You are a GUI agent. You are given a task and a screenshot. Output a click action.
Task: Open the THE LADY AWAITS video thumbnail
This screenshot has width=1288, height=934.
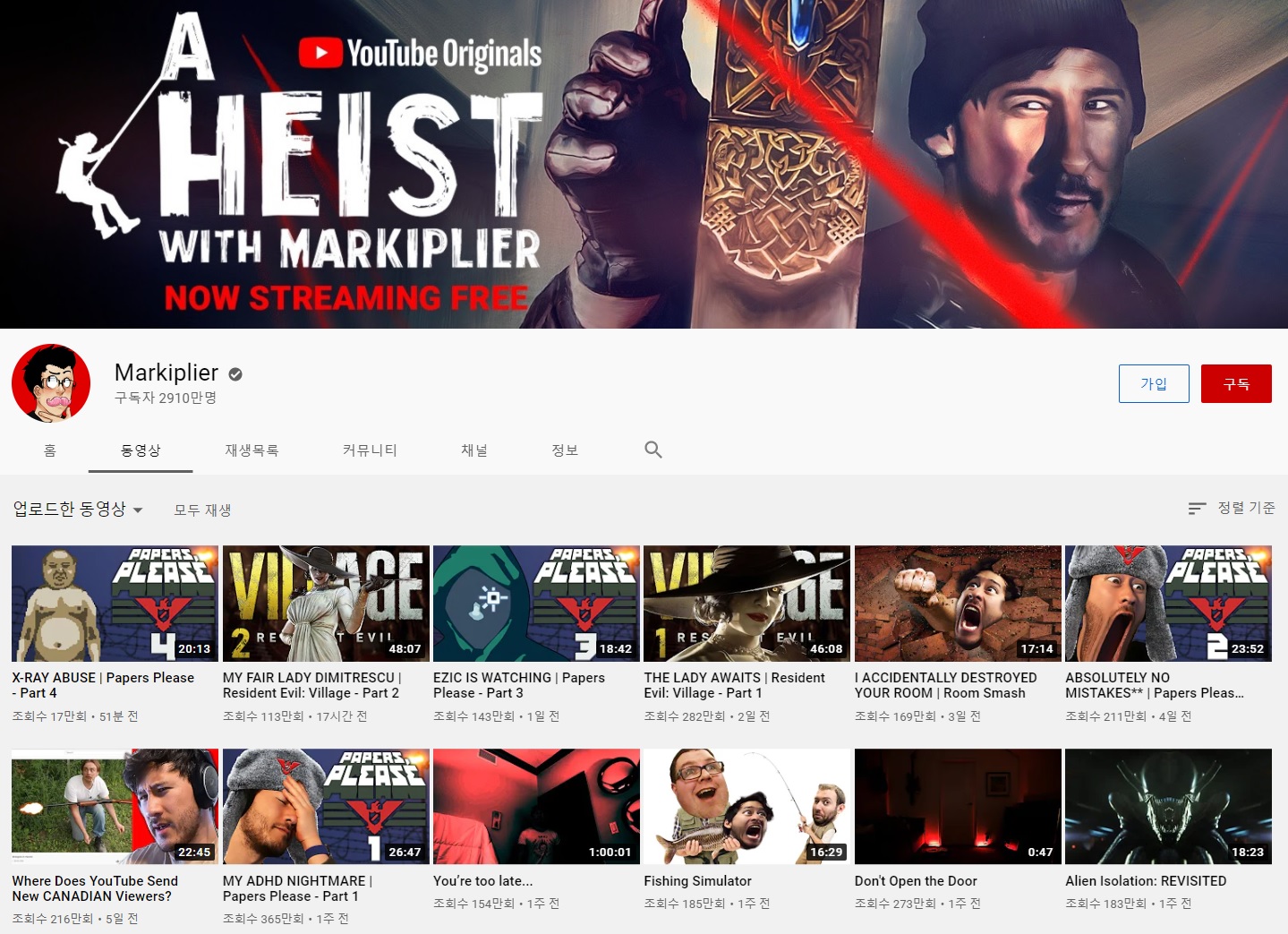point(747,604)
